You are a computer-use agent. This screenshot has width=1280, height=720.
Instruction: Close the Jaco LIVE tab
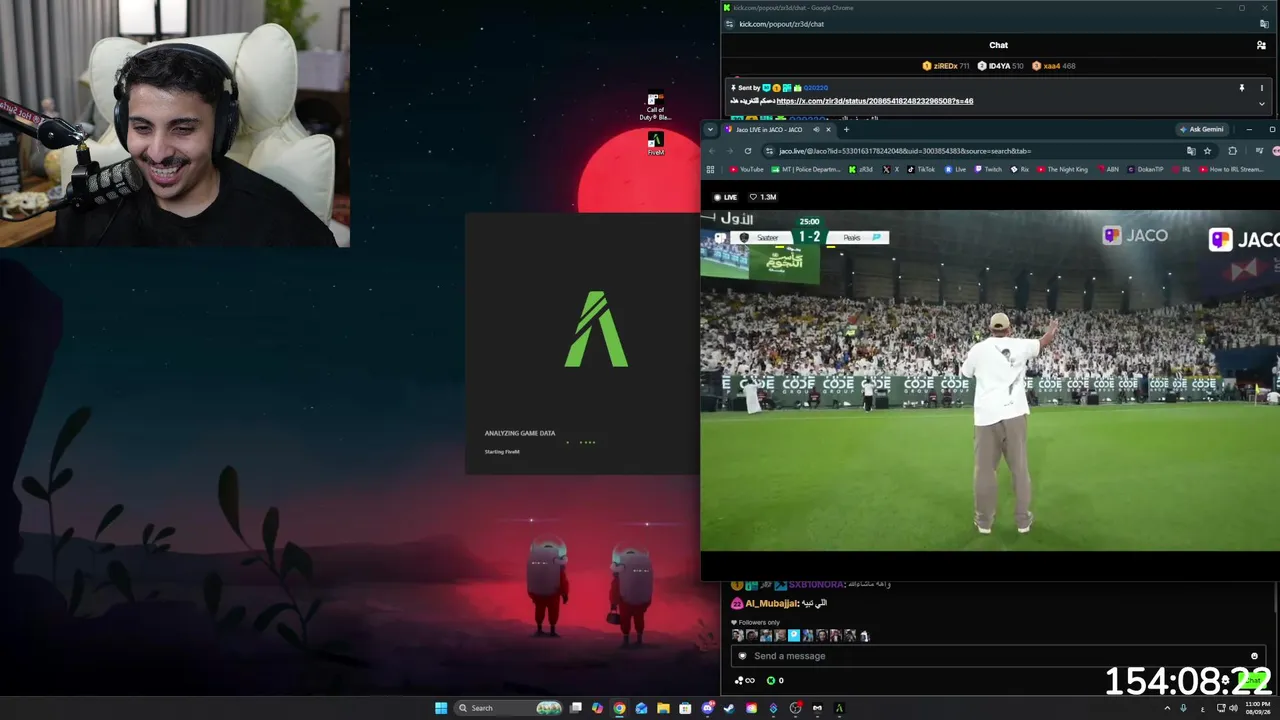pyautogui.click(x=828, y=129)
